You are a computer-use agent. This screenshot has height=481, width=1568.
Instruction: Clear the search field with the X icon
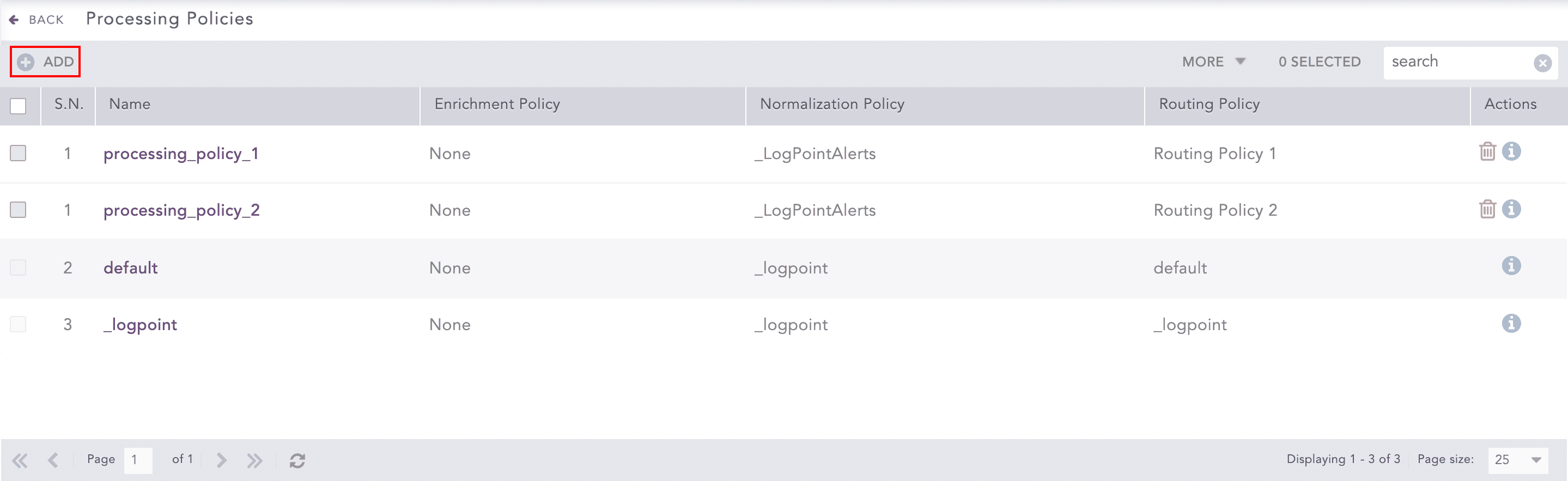tap(1543, 62)
